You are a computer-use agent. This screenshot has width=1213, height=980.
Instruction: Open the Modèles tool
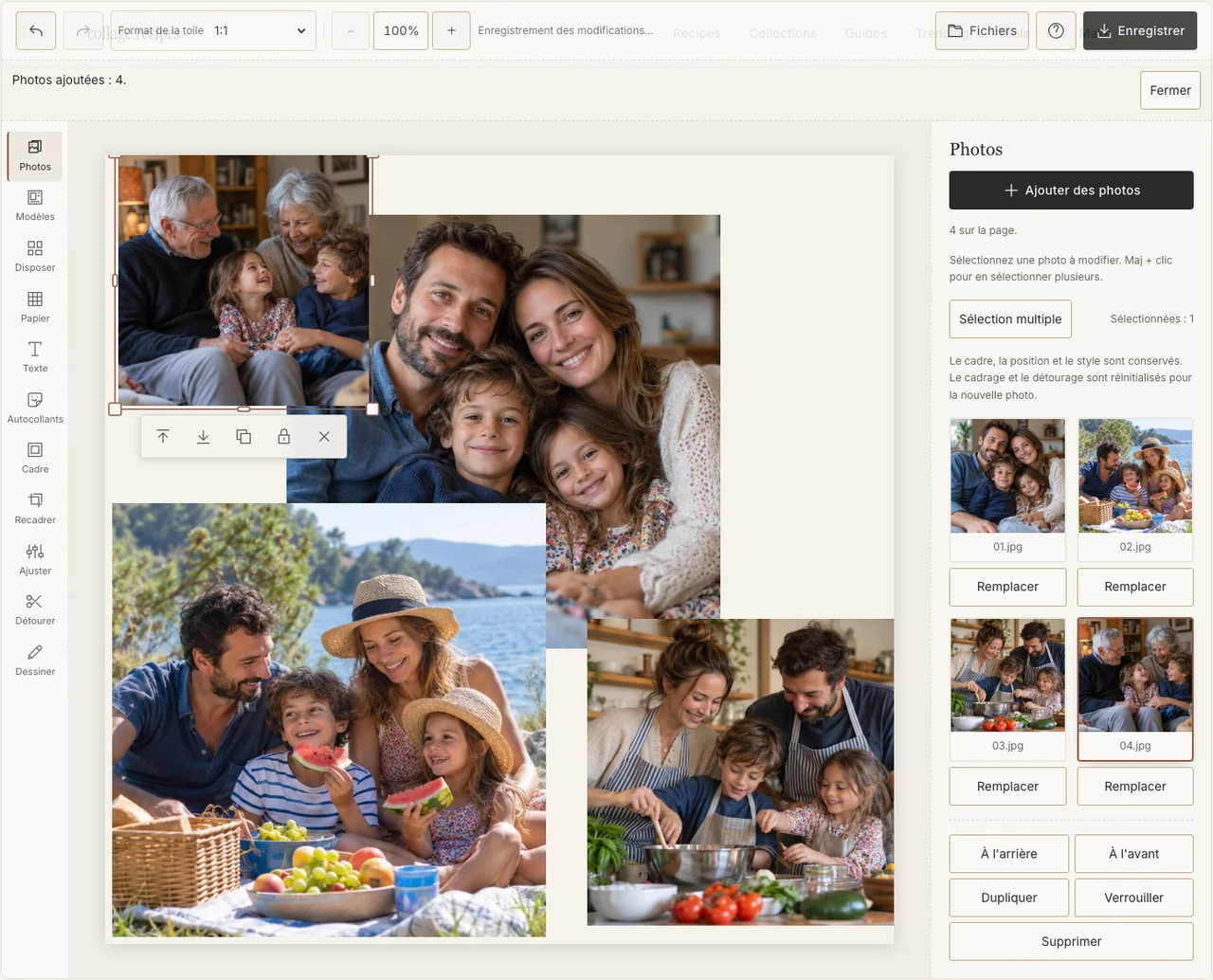click(35, 207)
